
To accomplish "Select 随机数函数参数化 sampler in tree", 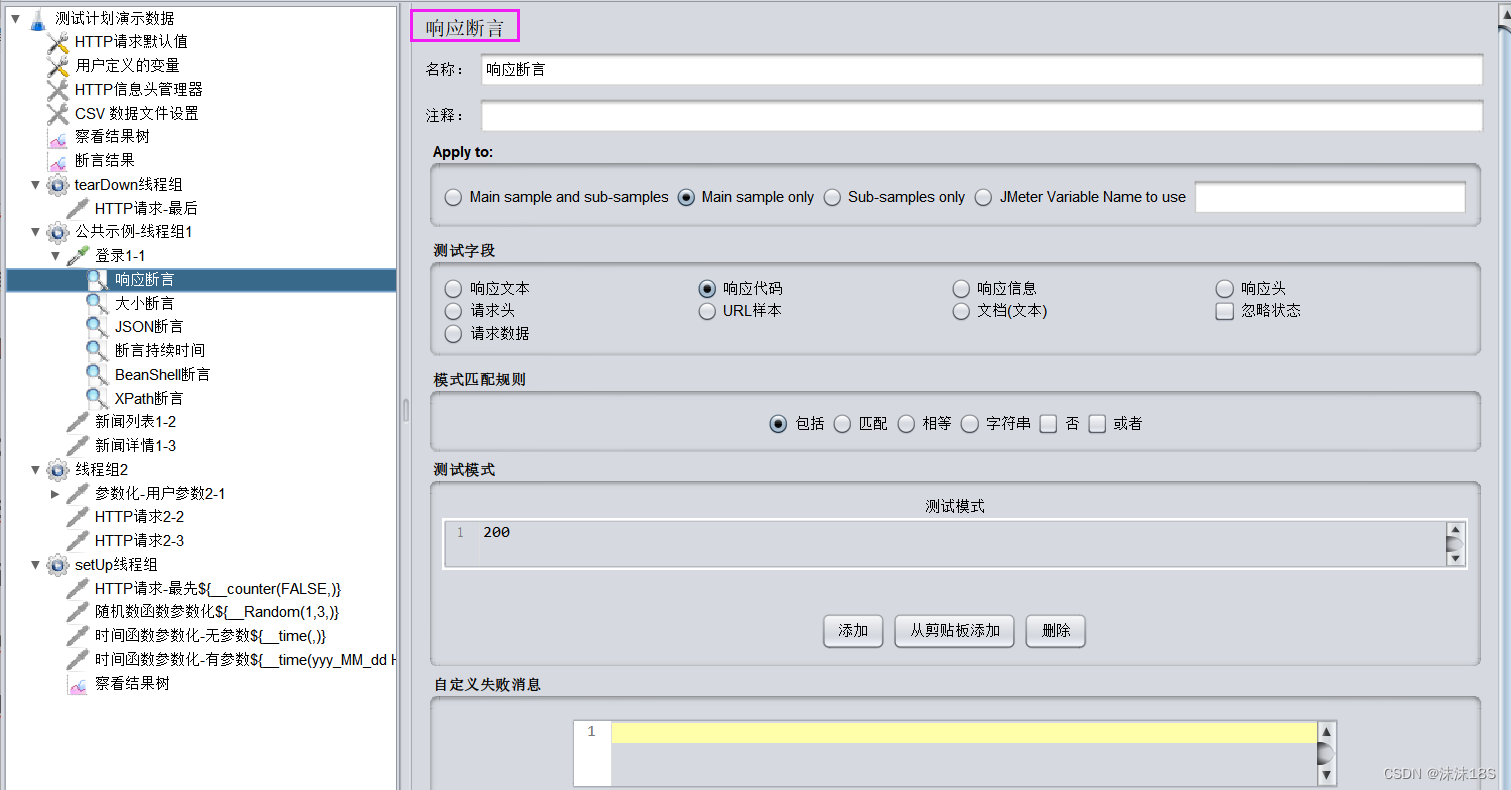I will pos(217,612).
